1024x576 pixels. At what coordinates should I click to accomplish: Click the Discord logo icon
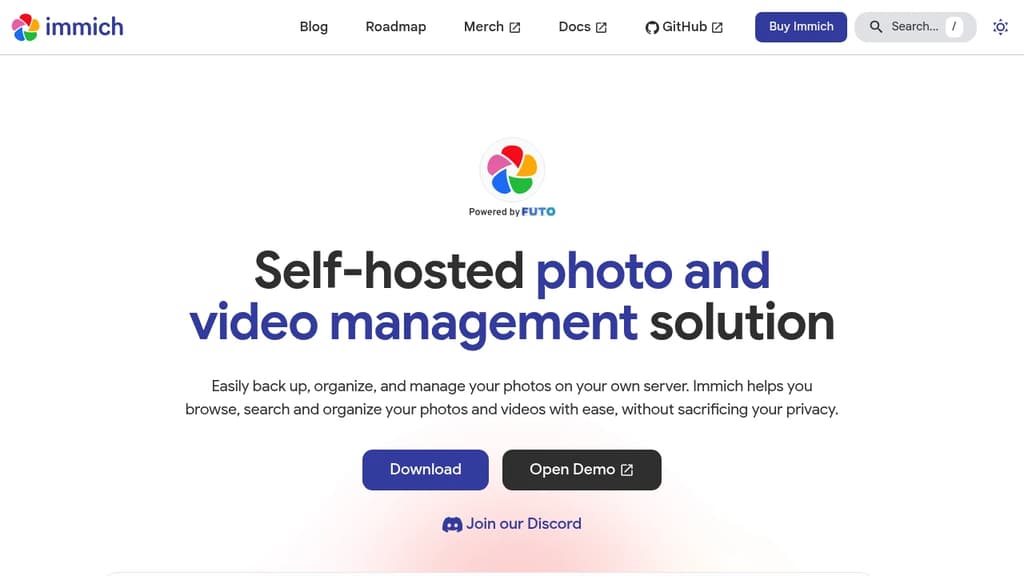(x=452, y=524)
